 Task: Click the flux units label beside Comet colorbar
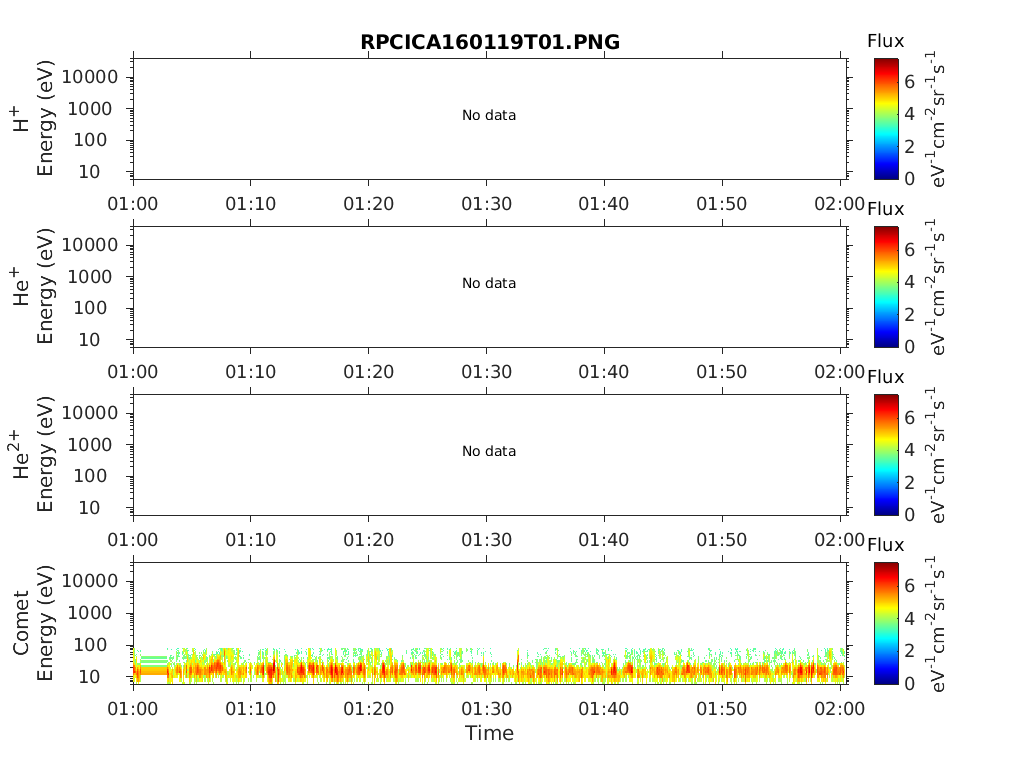point(936,624)
